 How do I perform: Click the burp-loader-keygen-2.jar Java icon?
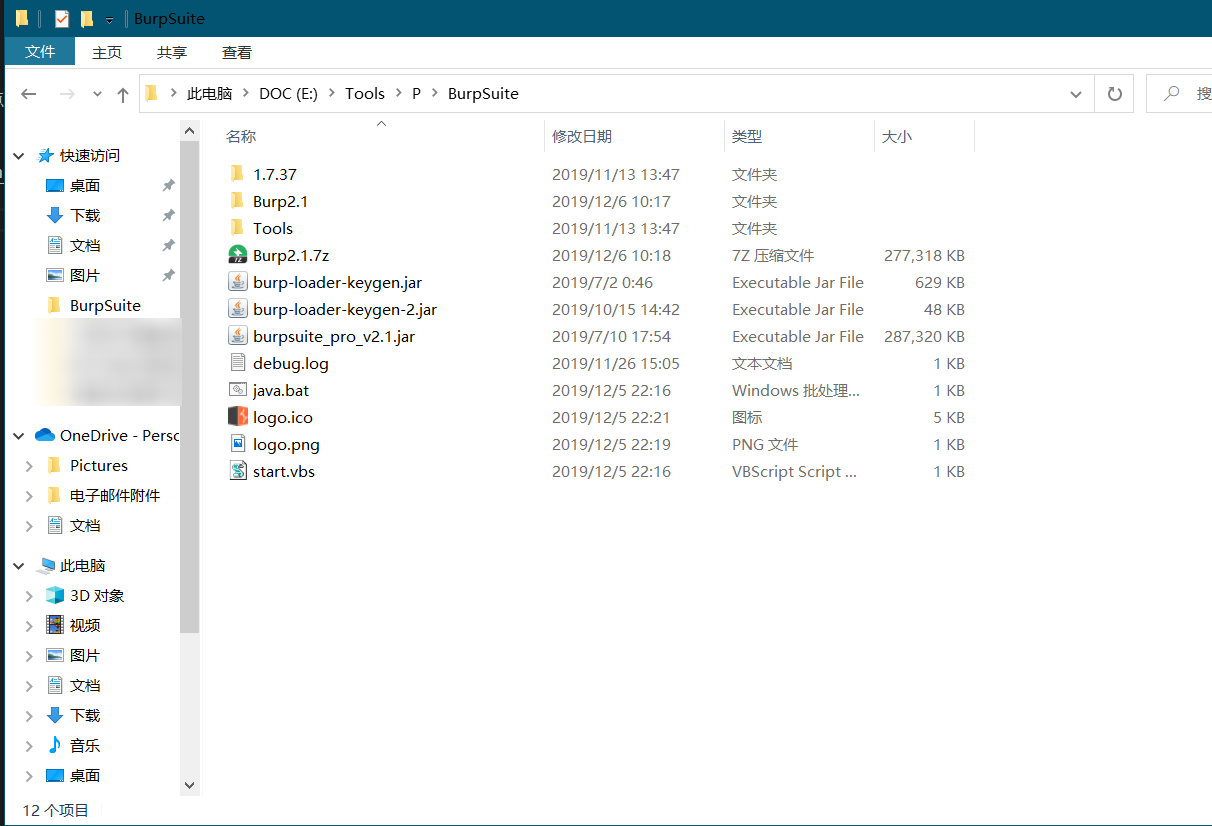237,309
